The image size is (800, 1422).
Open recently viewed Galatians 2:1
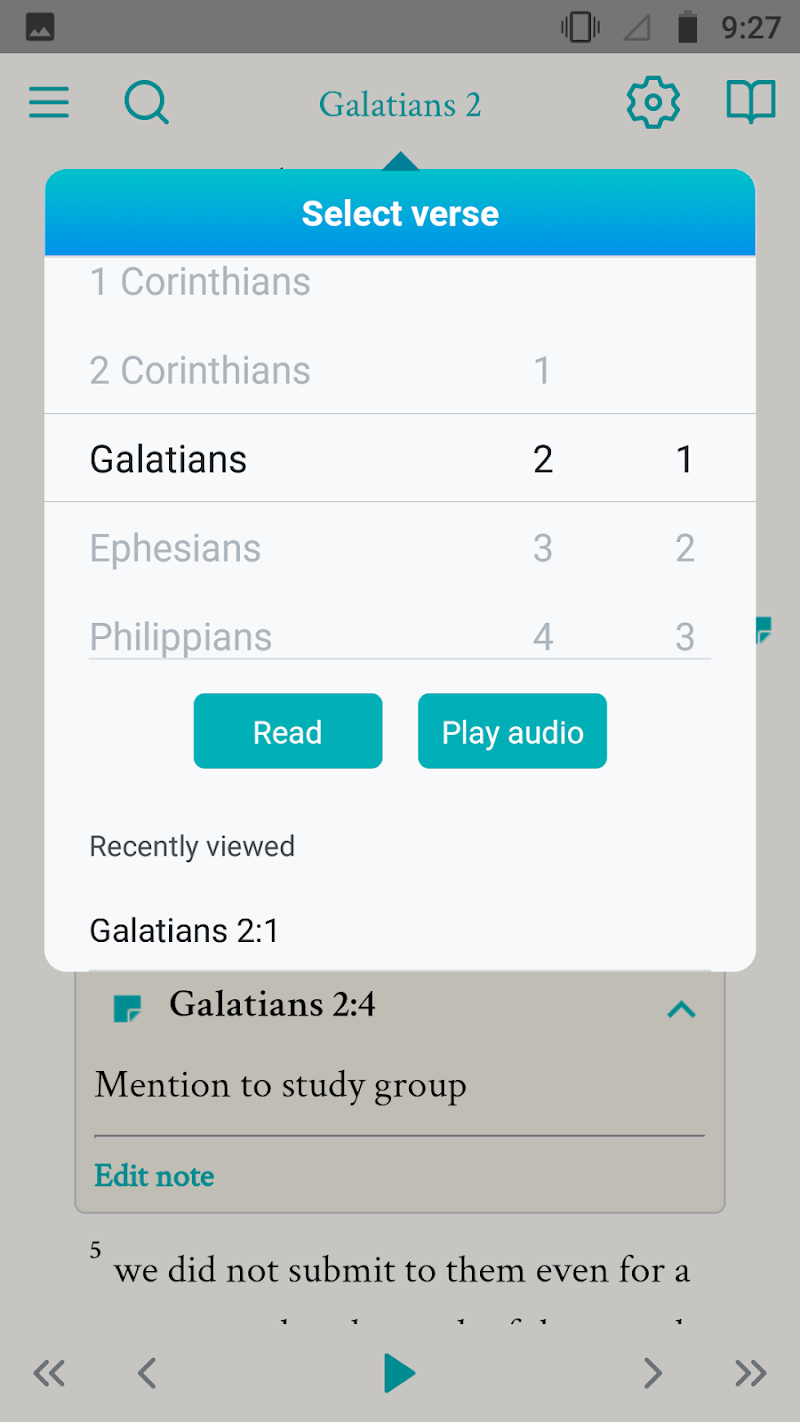pos(185,931)
